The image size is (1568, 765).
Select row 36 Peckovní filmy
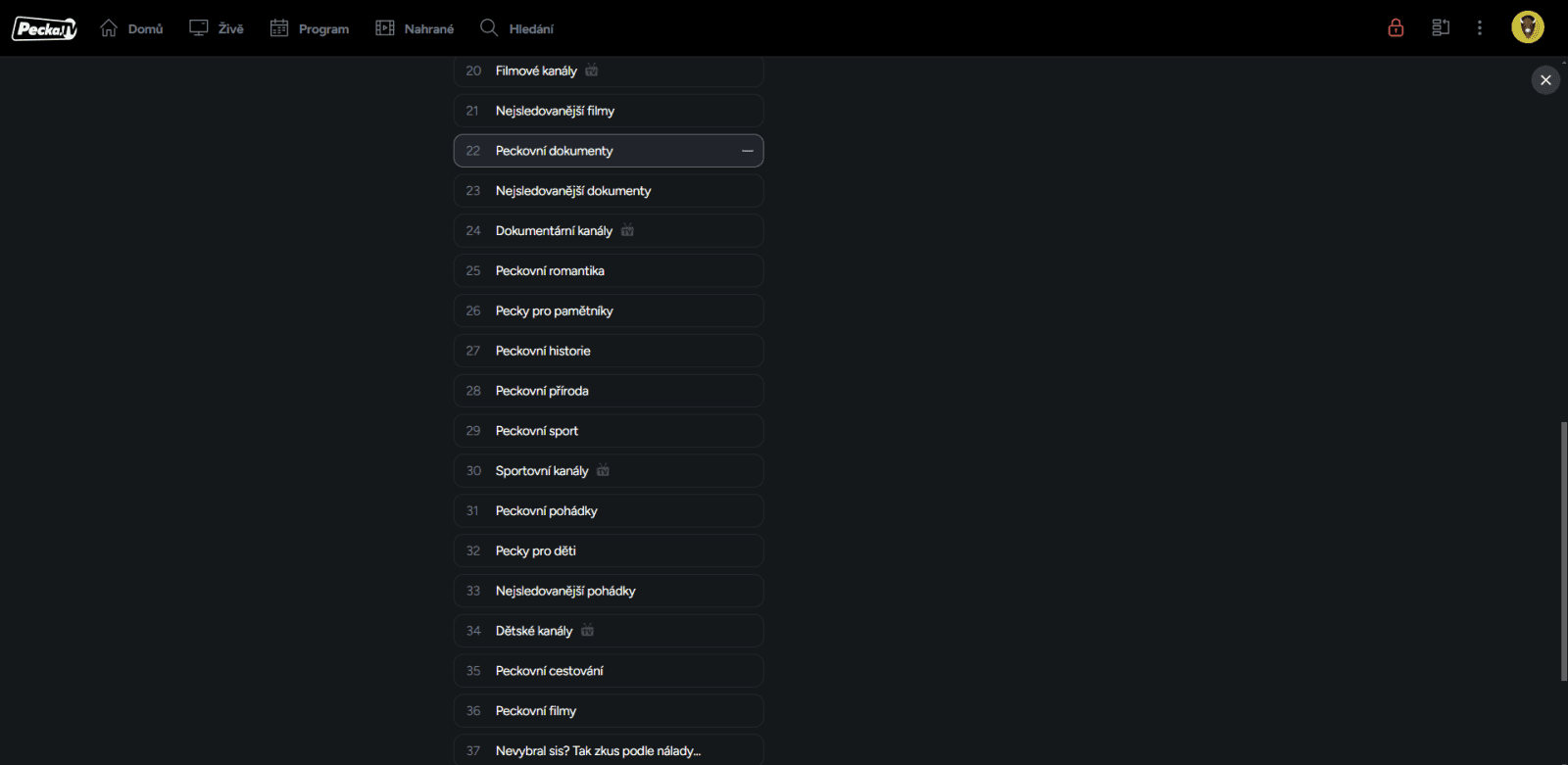(x=609, y=710)
